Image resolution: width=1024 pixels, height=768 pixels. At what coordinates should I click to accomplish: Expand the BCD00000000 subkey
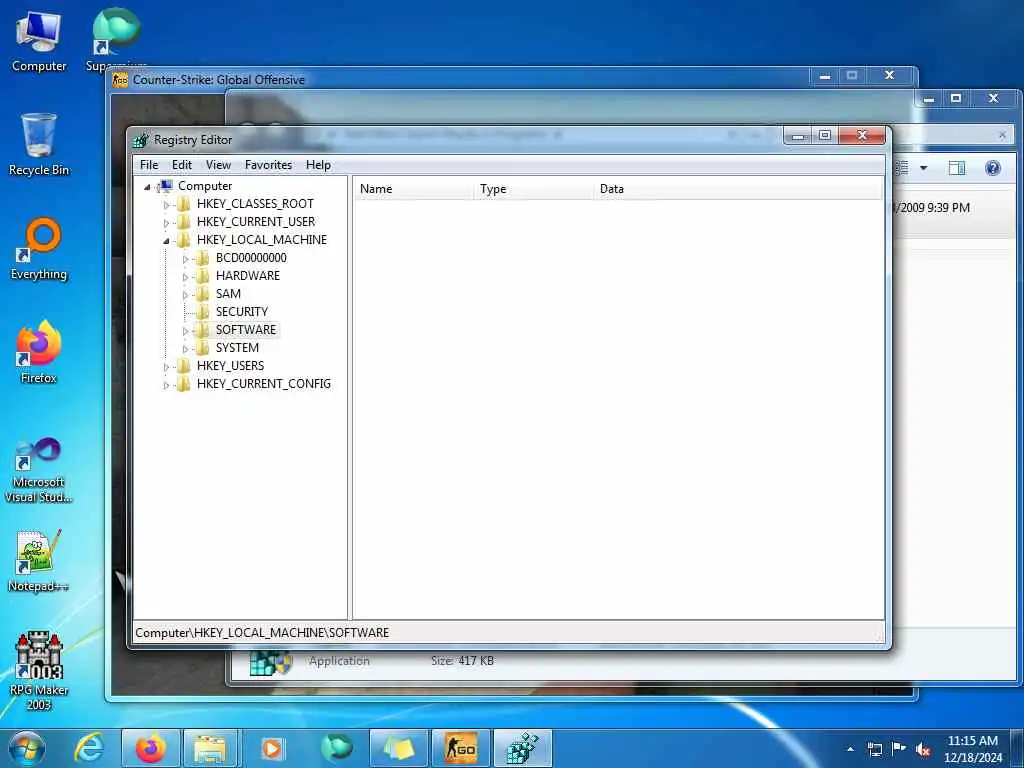click(185, 259)
